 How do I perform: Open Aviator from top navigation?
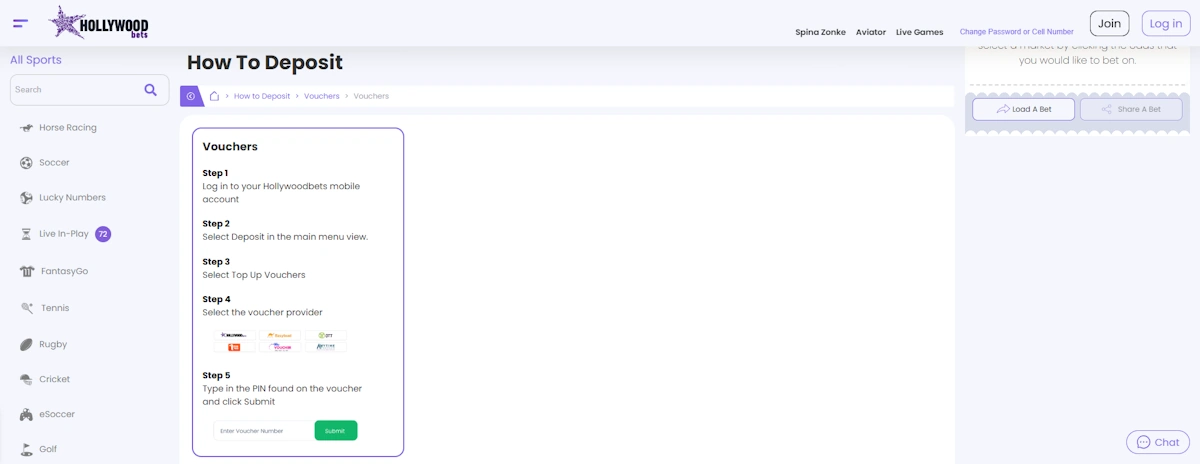(x=871, y=32)
